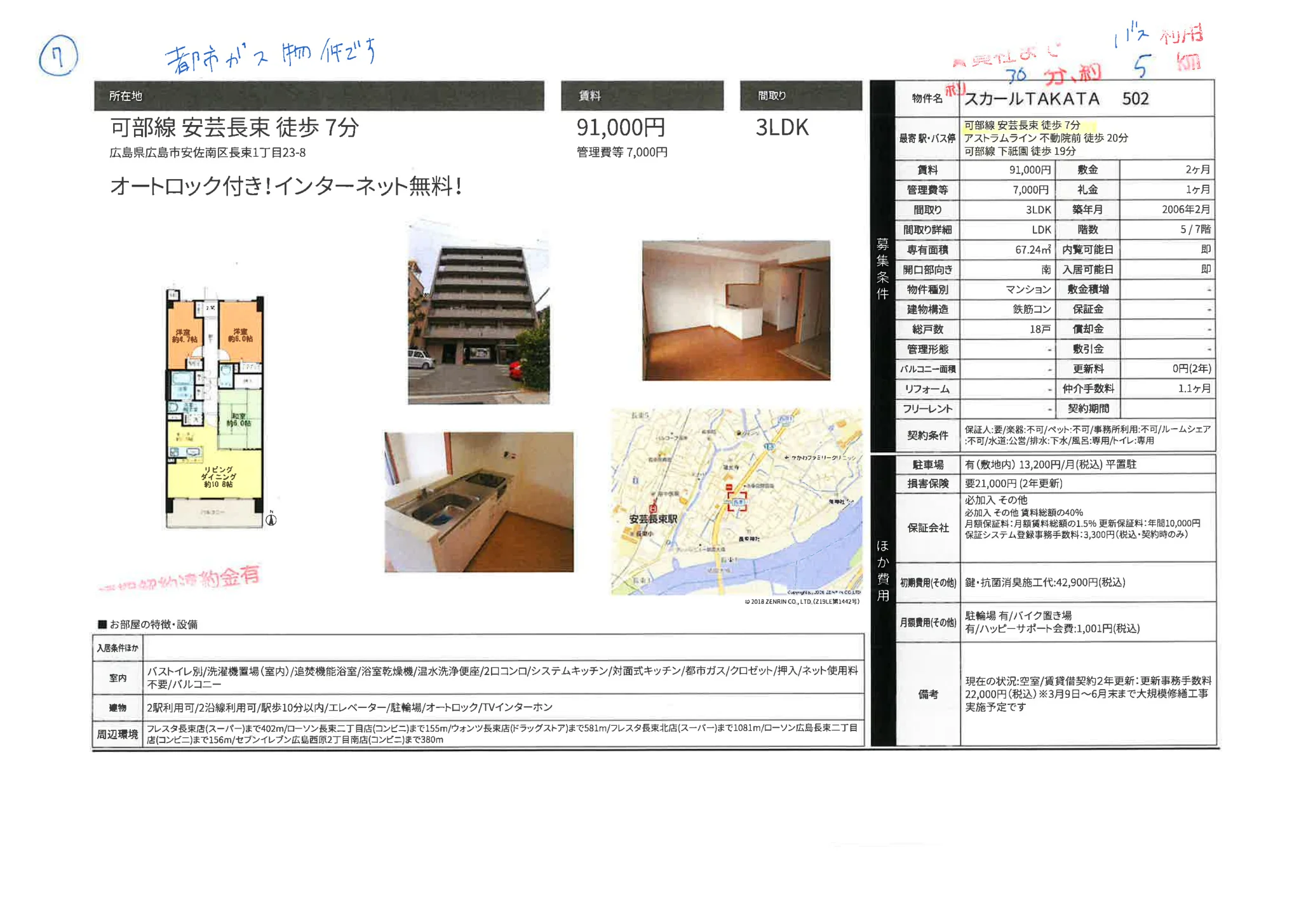Open the building exterior photo
The width and height of the screenshot is (1306, 924).
[478, 314]
